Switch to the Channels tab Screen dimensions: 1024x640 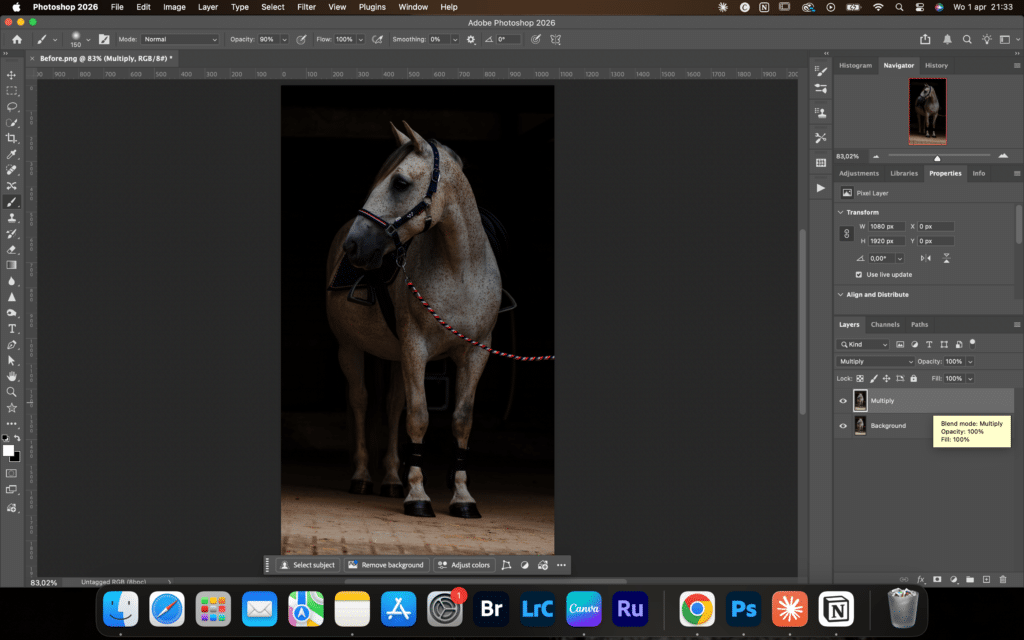[885, 324]
